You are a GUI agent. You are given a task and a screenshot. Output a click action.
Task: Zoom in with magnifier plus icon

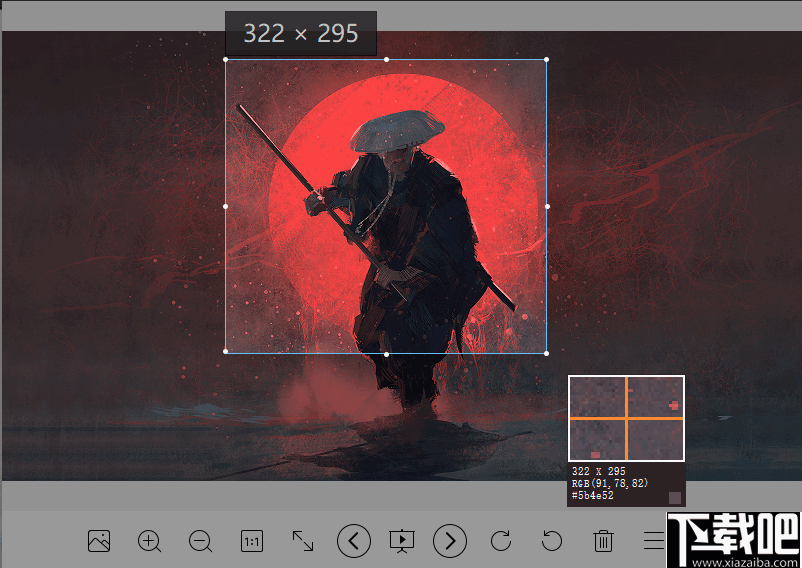tap(149, 541)
